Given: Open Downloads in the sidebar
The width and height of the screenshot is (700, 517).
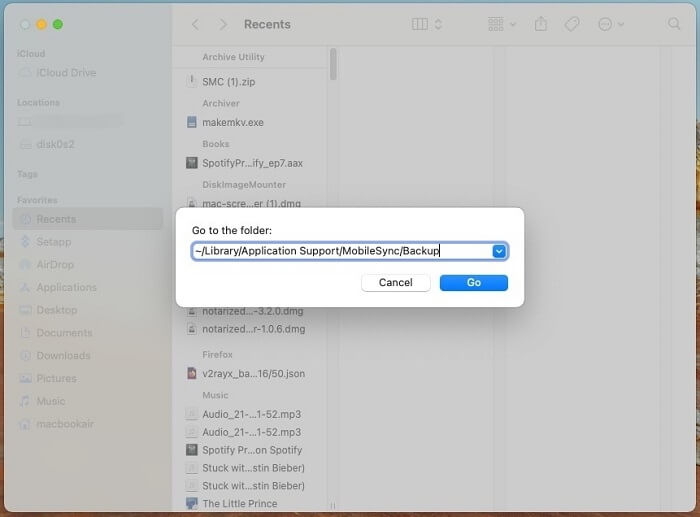Looking at the screenshot, I should click(63, 355).
